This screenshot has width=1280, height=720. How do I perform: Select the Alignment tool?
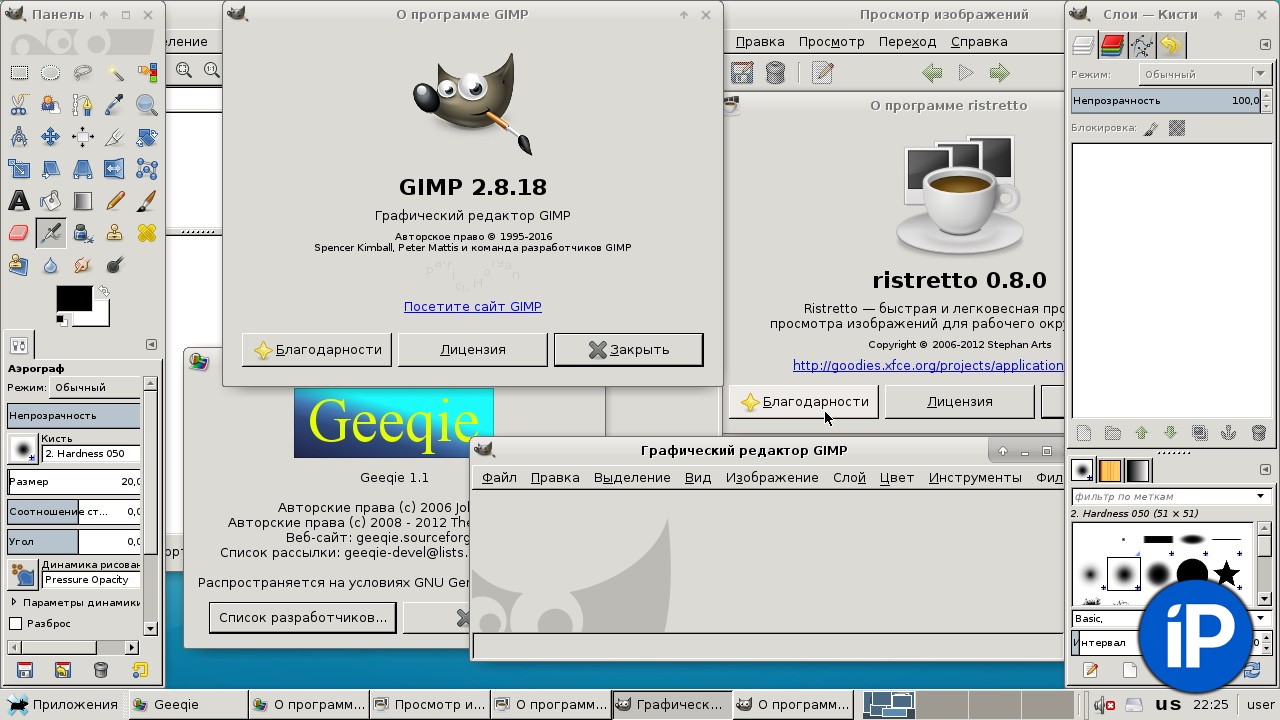coord(82,137)
